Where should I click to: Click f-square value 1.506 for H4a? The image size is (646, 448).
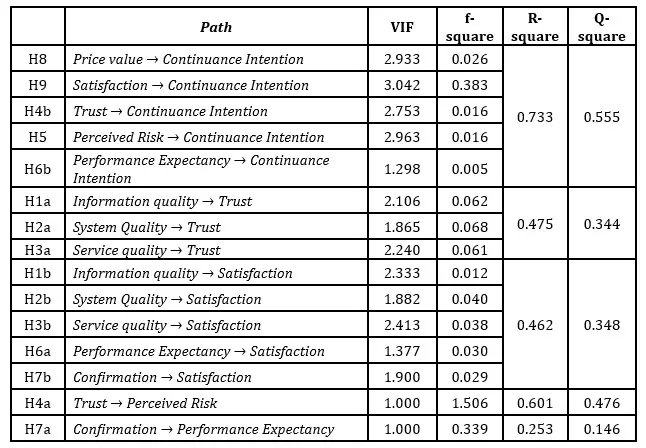pyautogui.click(x=470, y=403)
